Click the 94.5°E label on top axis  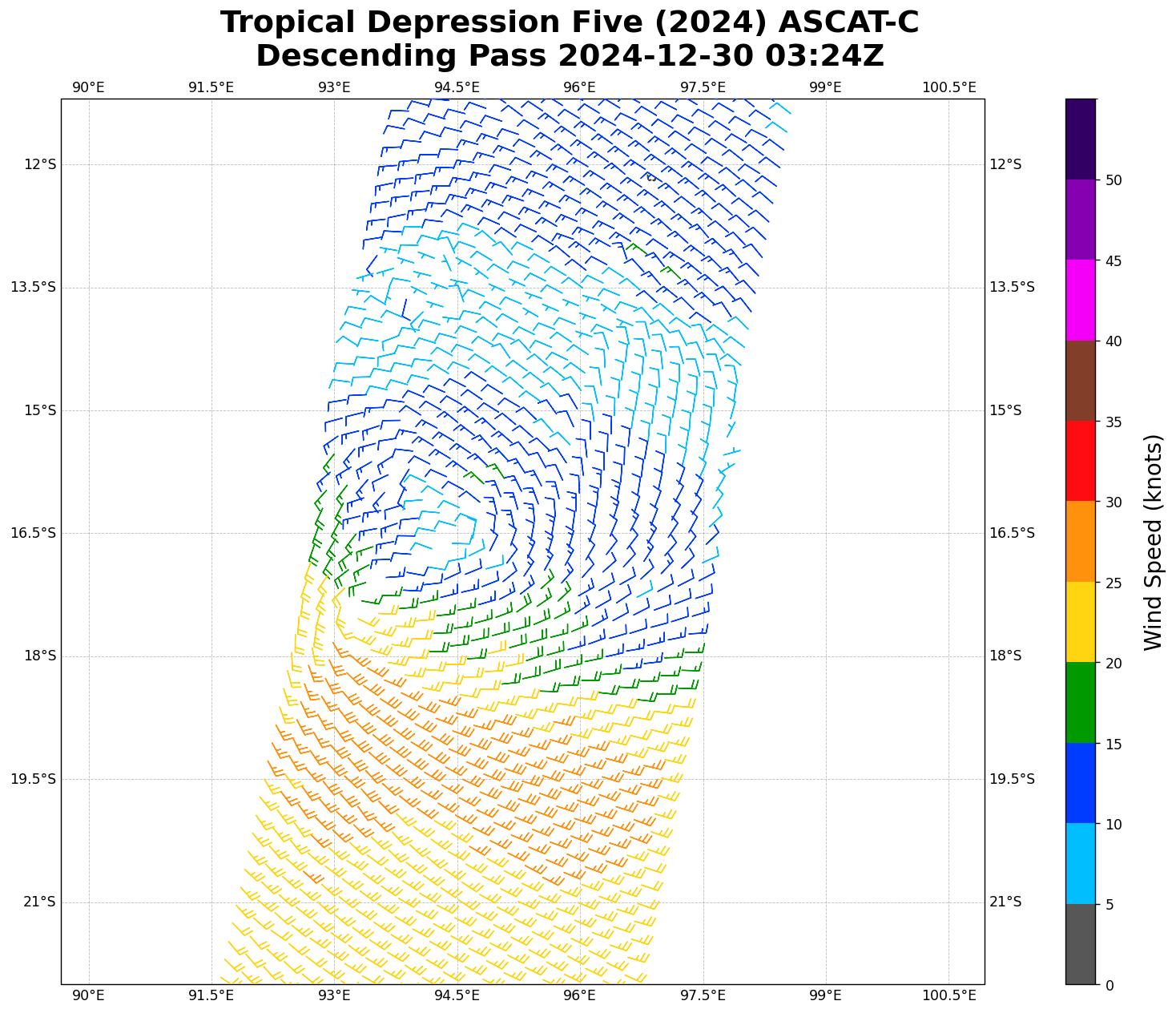[x=457, y=87]
